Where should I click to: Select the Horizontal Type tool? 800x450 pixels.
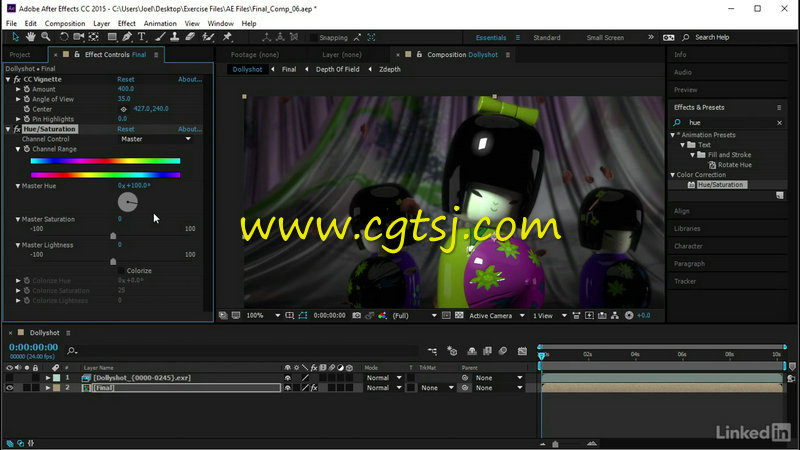point(142,37)
